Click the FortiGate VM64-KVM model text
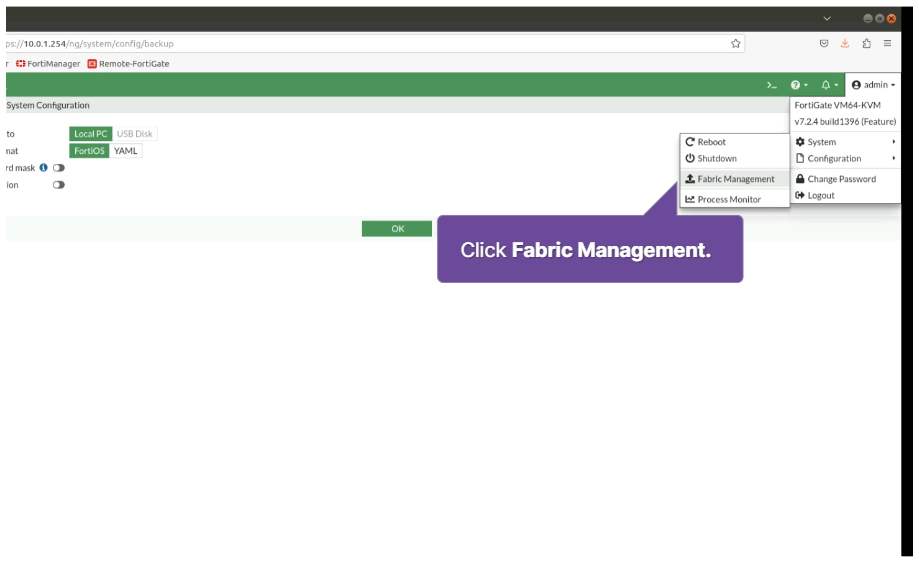919x569 pixels. click(x=838, y=105)
